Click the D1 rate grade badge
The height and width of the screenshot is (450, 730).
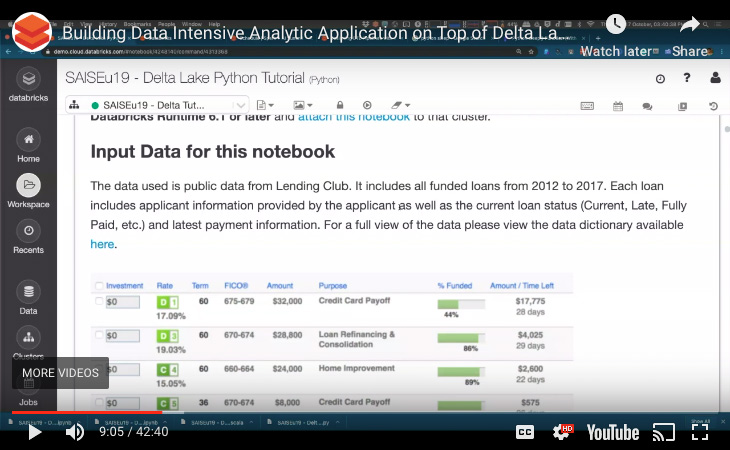[x=167, y=302]
